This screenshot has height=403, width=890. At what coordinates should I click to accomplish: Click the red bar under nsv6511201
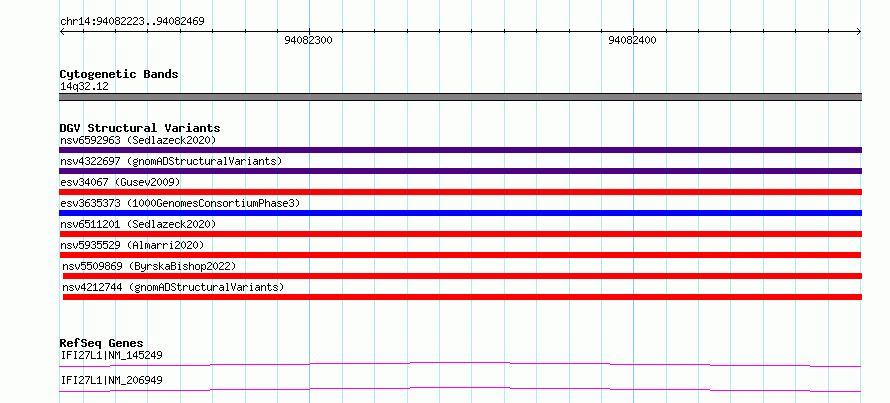(460, 234)
